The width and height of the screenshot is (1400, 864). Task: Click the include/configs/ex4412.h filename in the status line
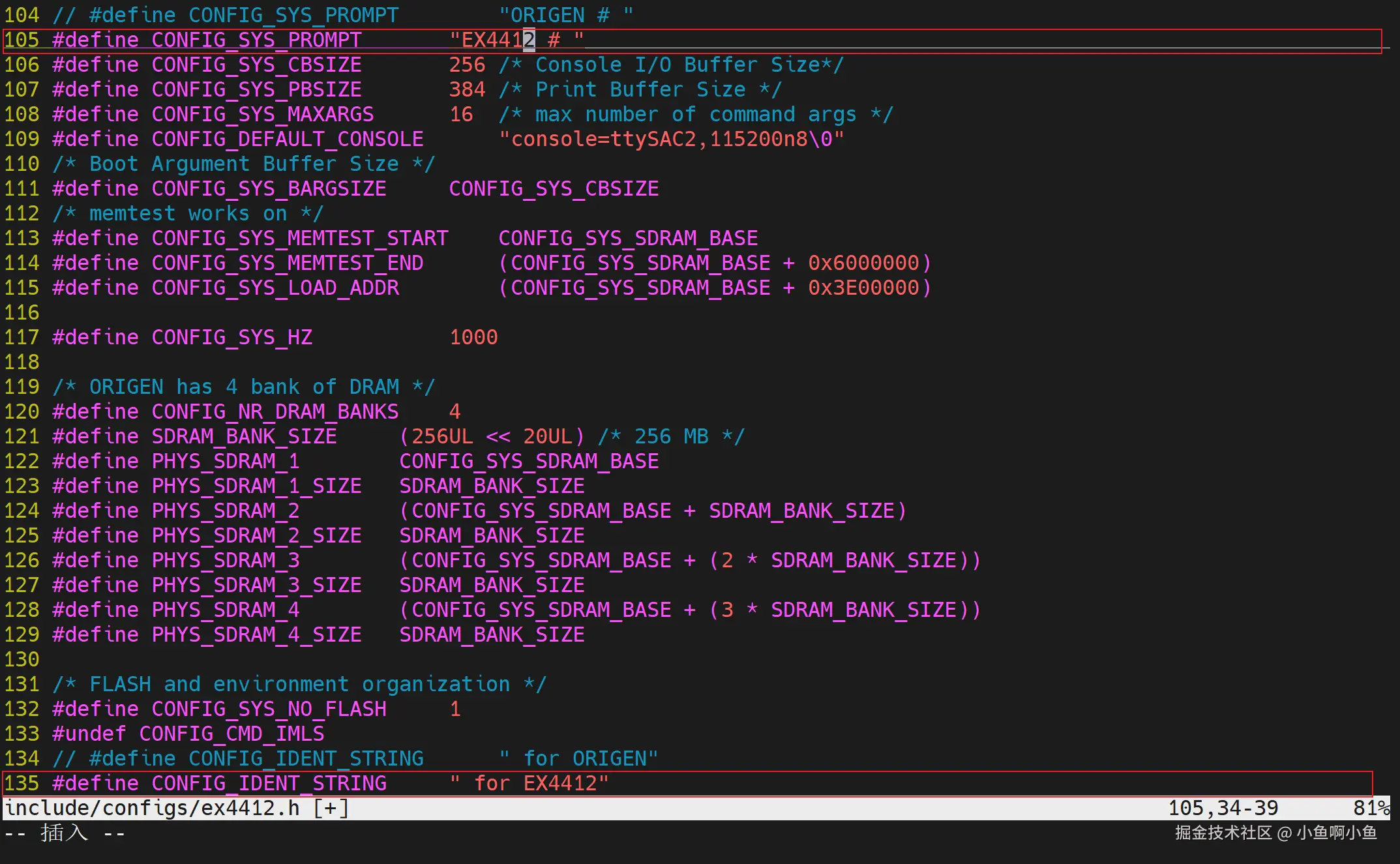[151, 809]
